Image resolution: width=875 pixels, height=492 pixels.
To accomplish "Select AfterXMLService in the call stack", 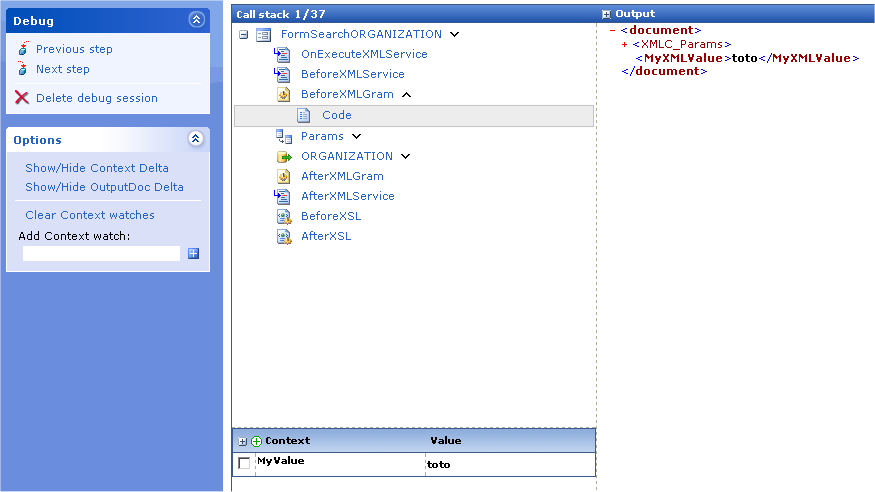I will [x=347, y=196].
